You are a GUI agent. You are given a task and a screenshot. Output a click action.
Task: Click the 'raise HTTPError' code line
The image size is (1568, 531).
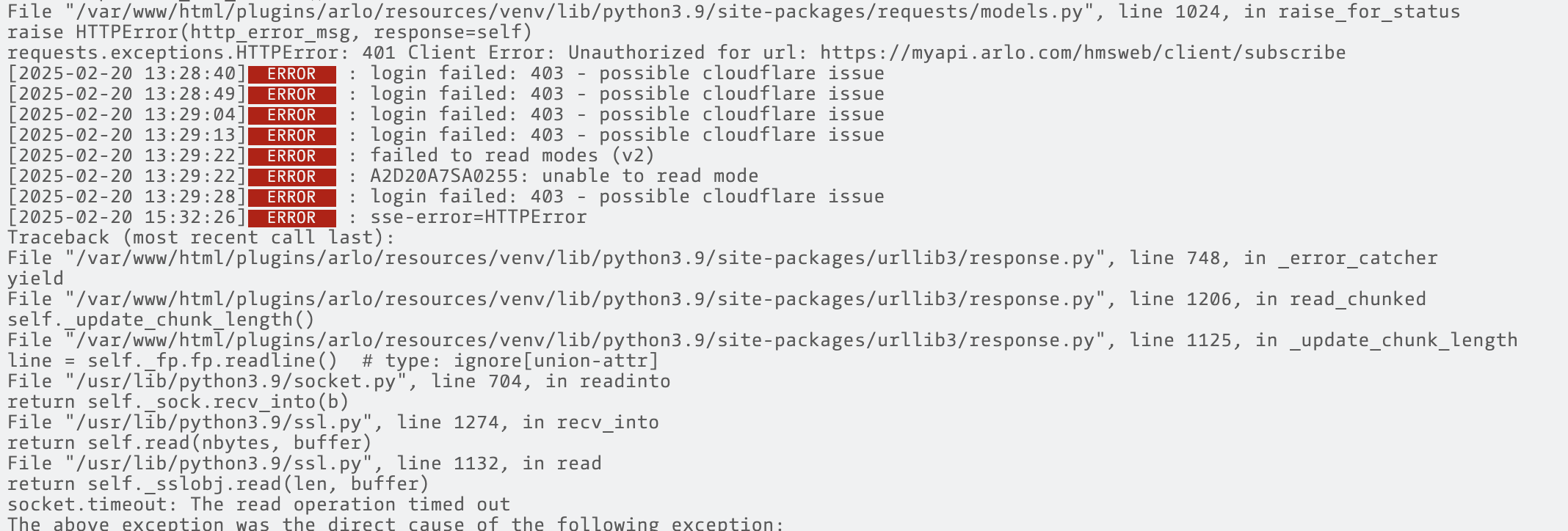269,32
